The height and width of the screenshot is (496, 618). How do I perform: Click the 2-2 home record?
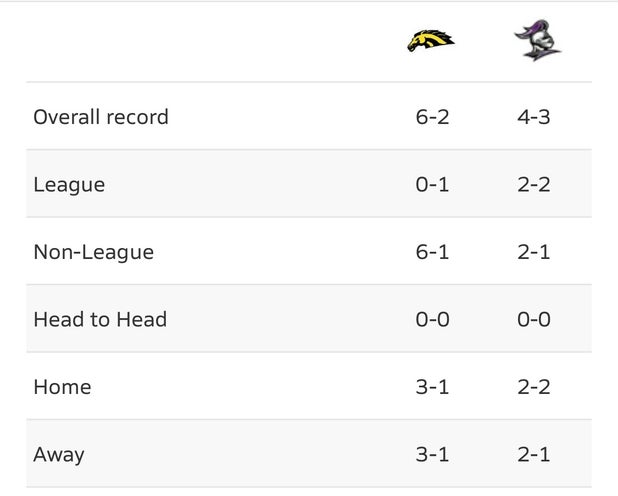(x=534, y=387)
